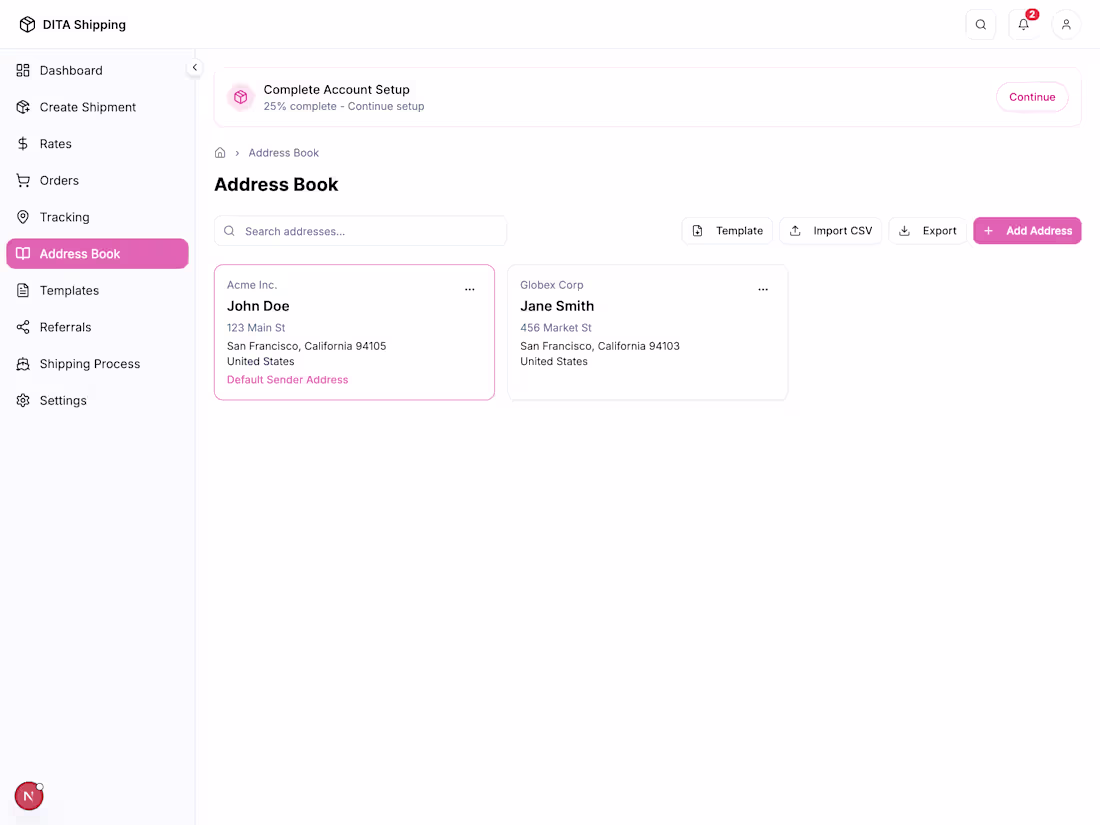Open the header search icon
Screen dimensions: 1100x825
point(981,25)
